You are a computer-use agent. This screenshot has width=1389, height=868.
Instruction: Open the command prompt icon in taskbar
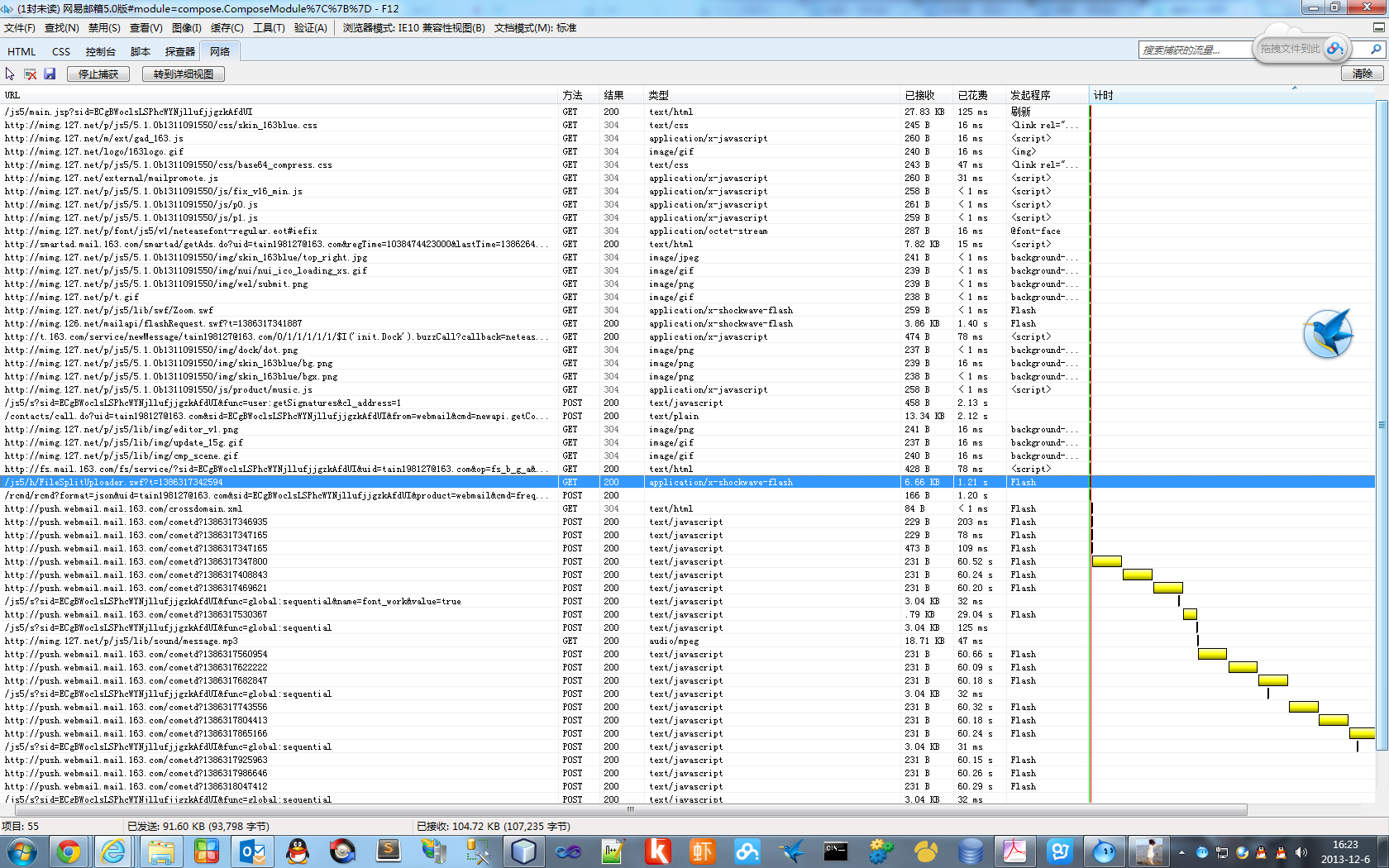pyautogui.click(x=836, y=851)
